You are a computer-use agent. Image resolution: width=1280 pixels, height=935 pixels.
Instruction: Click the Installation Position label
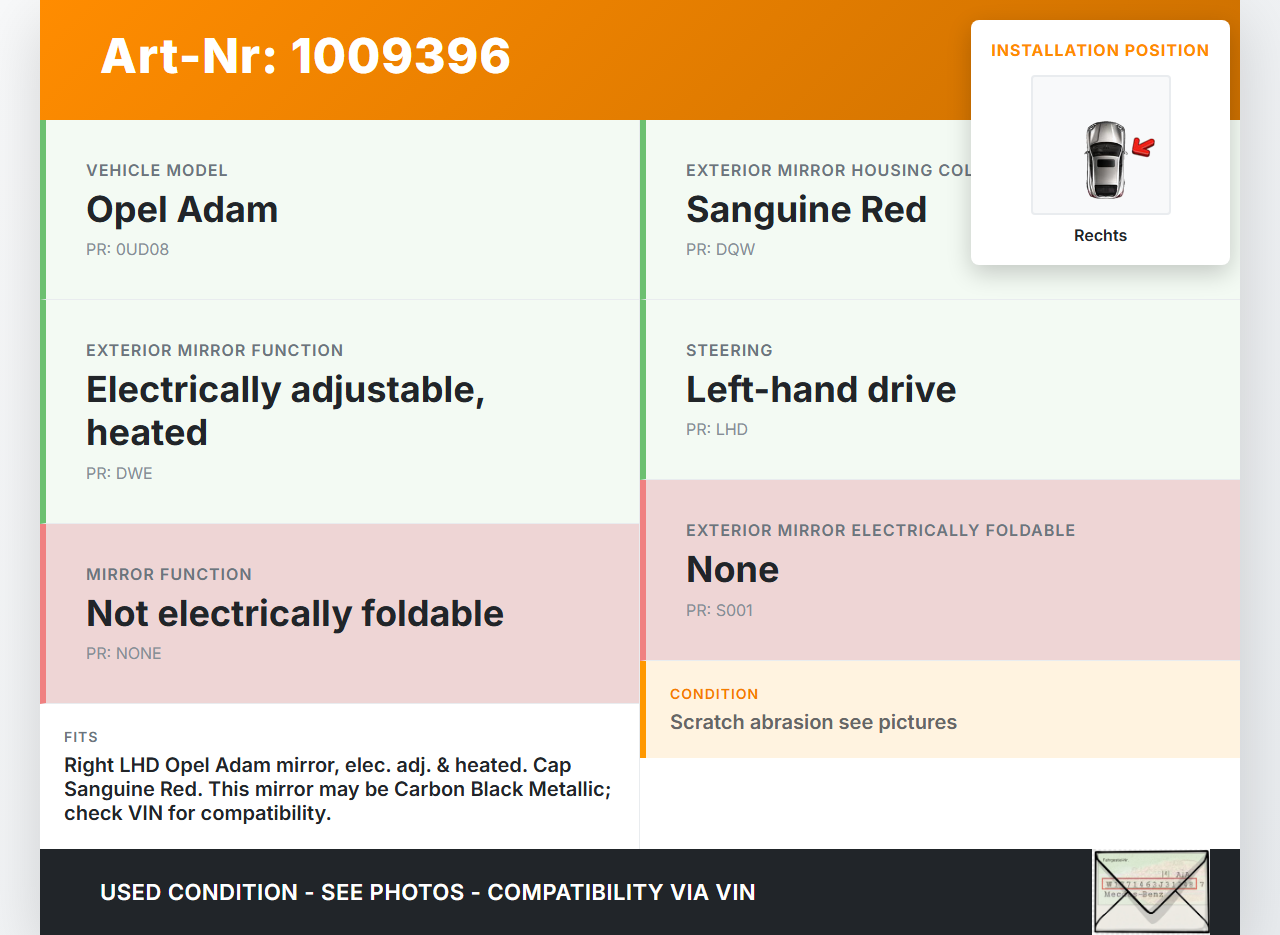[1100, 50]
